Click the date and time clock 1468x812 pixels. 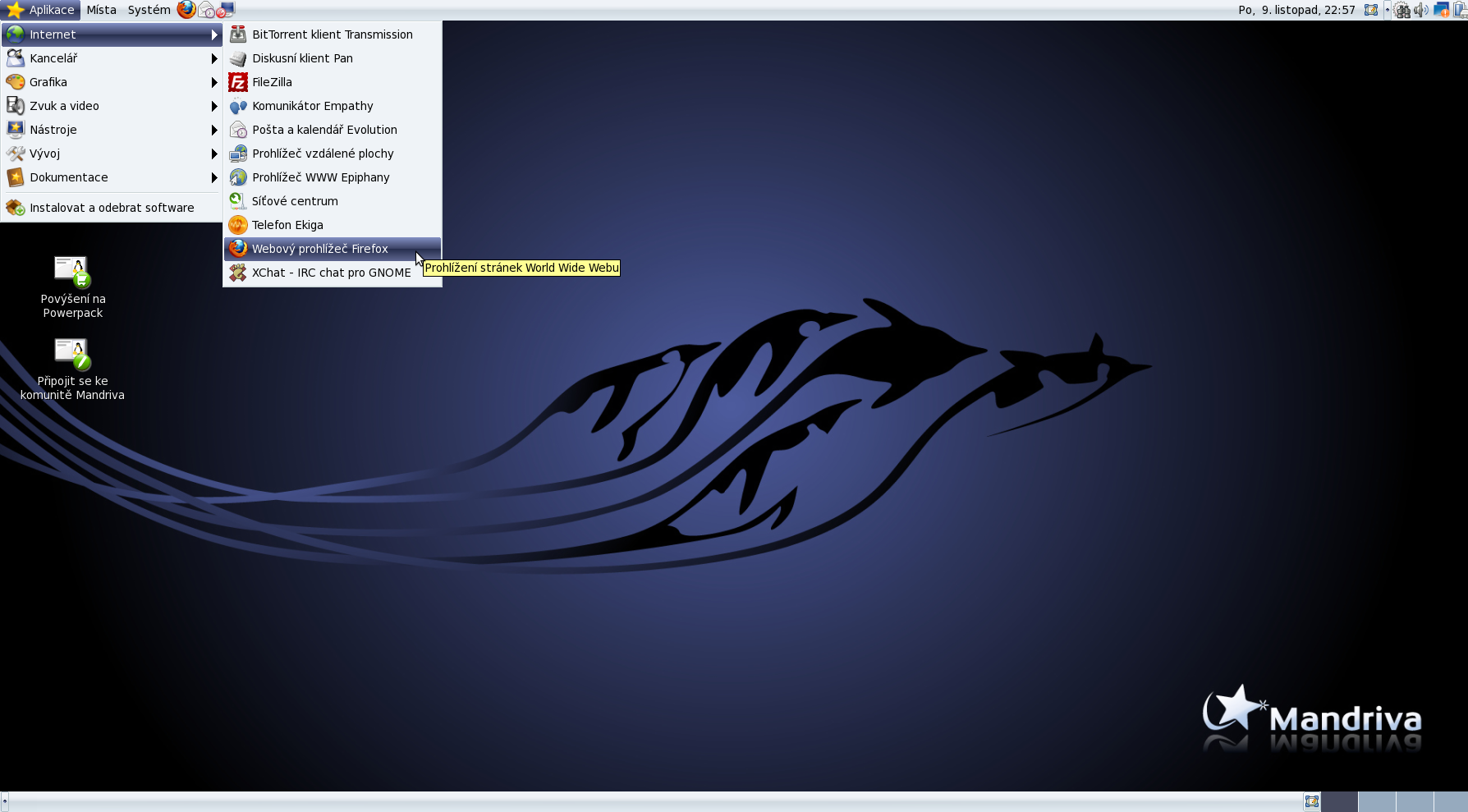tap(1296, 10)
